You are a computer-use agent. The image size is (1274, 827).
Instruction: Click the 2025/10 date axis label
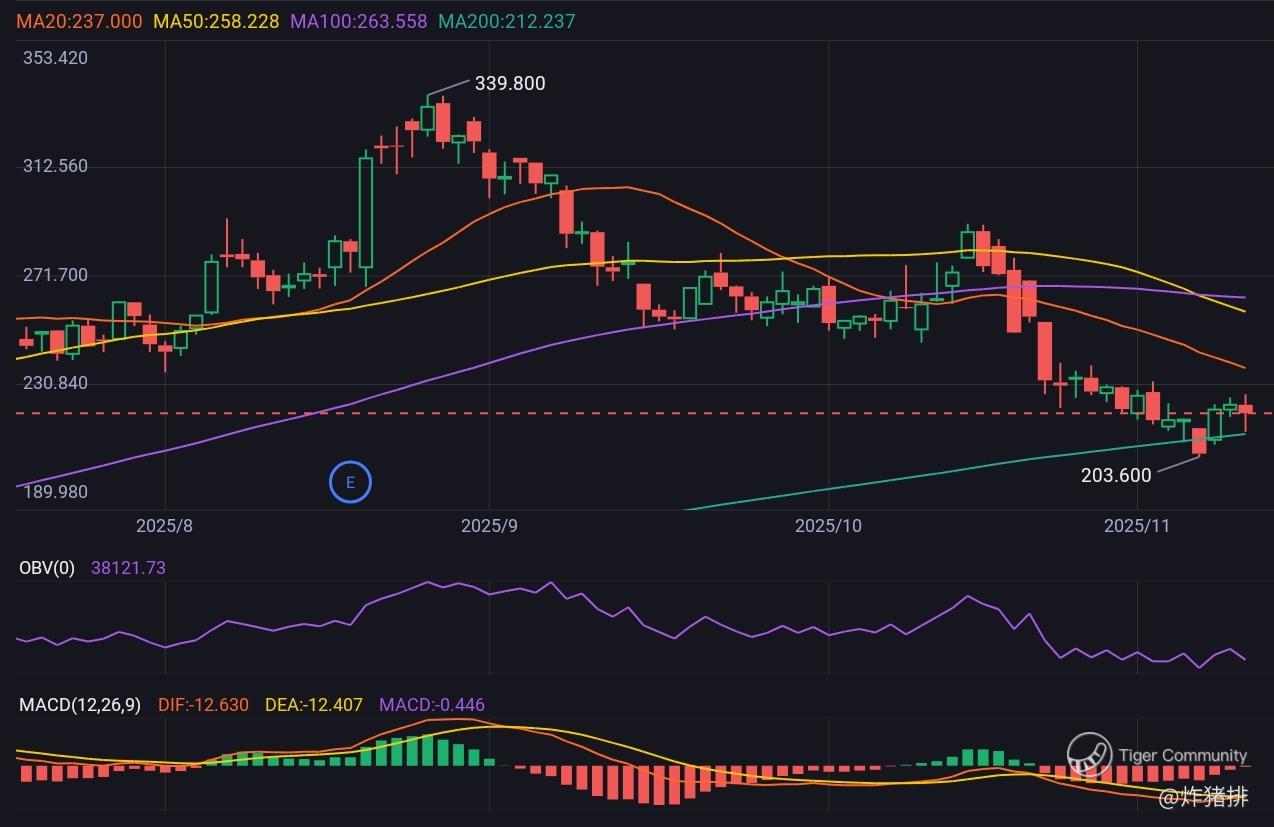point(828,525)
